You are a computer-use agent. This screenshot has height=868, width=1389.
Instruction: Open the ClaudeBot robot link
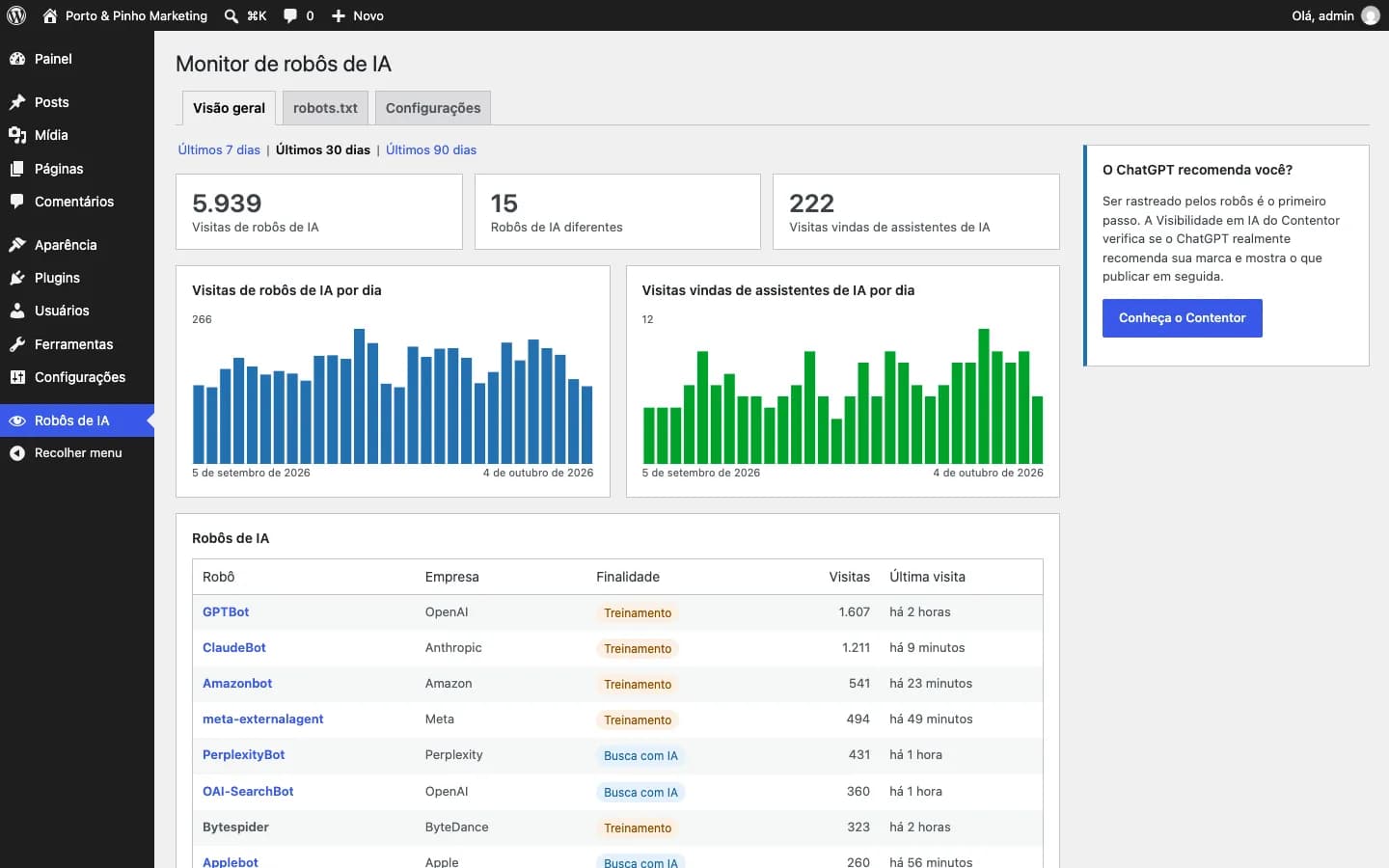pyautogui.click(x=234, y=648)
